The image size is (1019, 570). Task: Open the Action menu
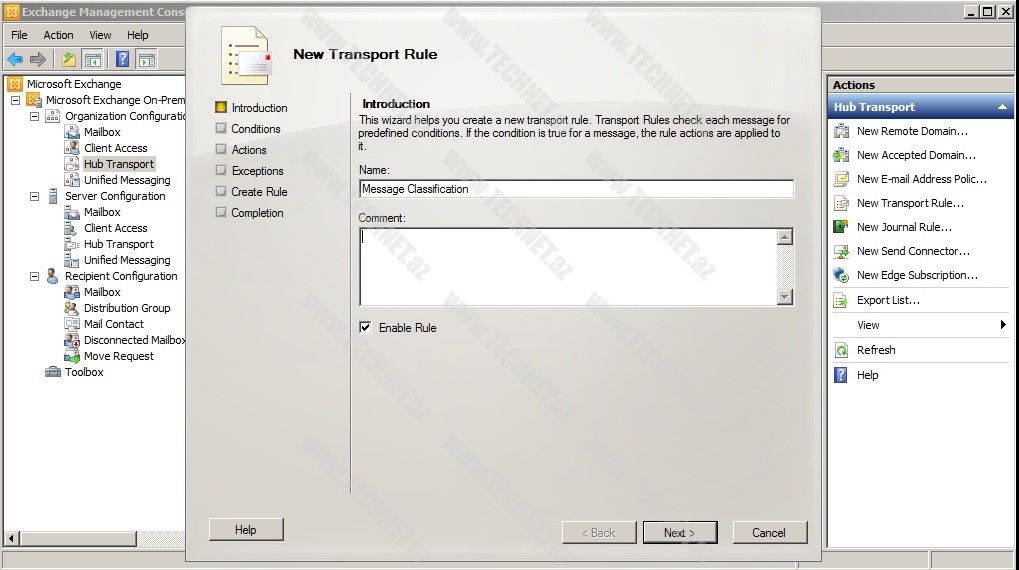58,35
